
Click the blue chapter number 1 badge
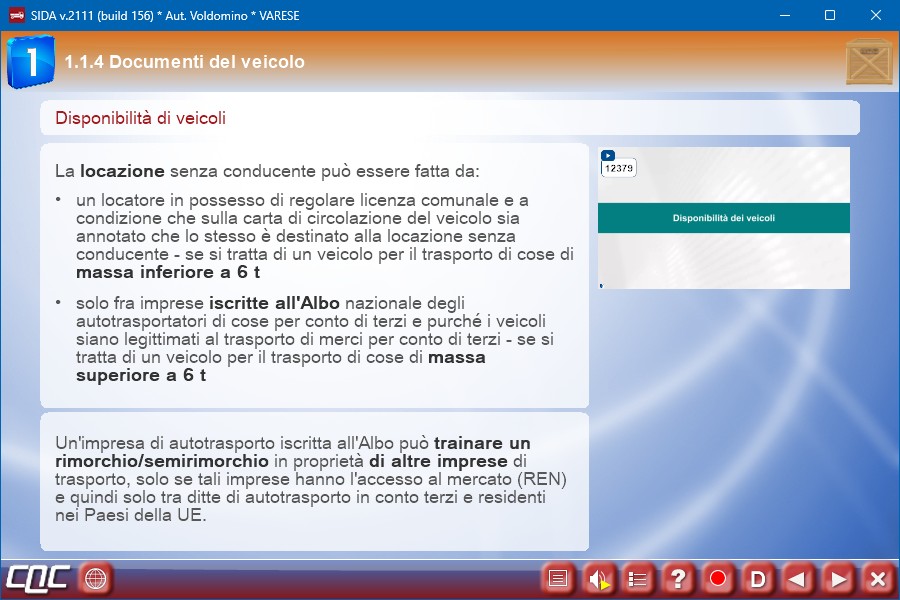[30, 62]
